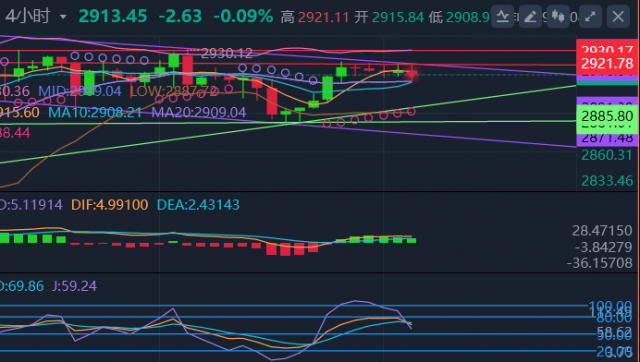Screen dimensions: 640x362
Task: Select the pencil drawing tool
Action: pyautogui.click(x=530, y=17)
